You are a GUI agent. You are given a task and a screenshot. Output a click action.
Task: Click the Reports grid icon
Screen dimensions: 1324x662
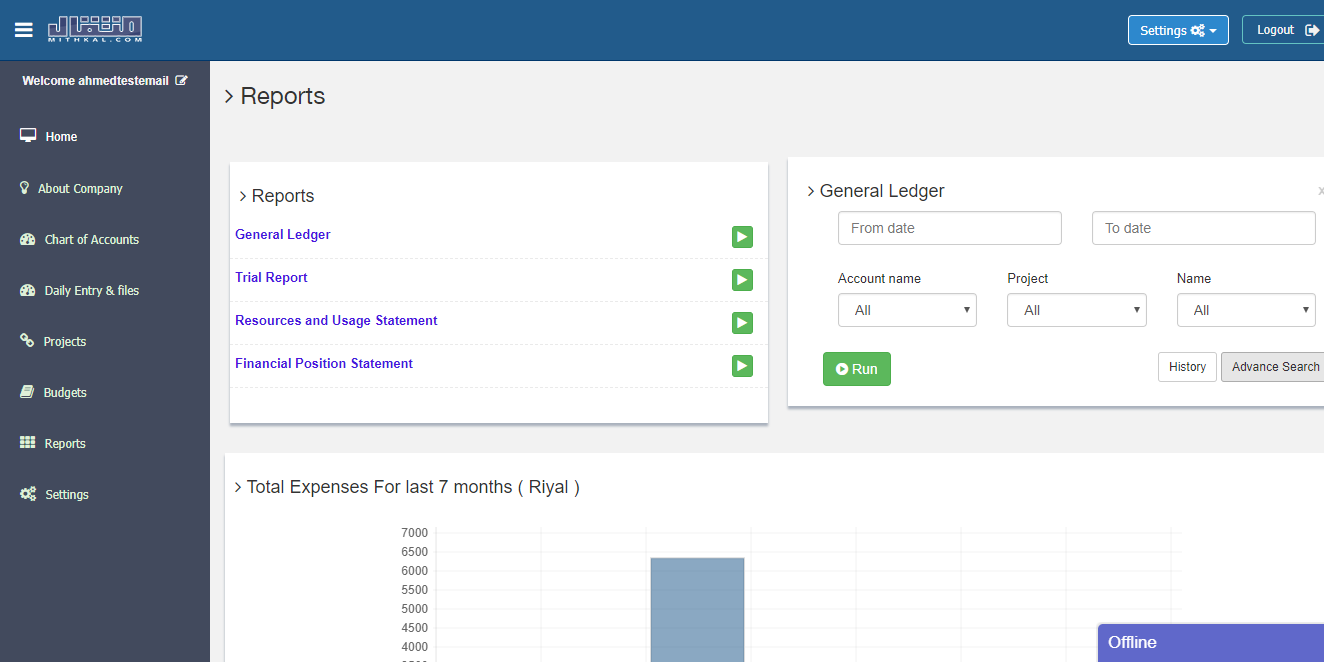[27, 442]
